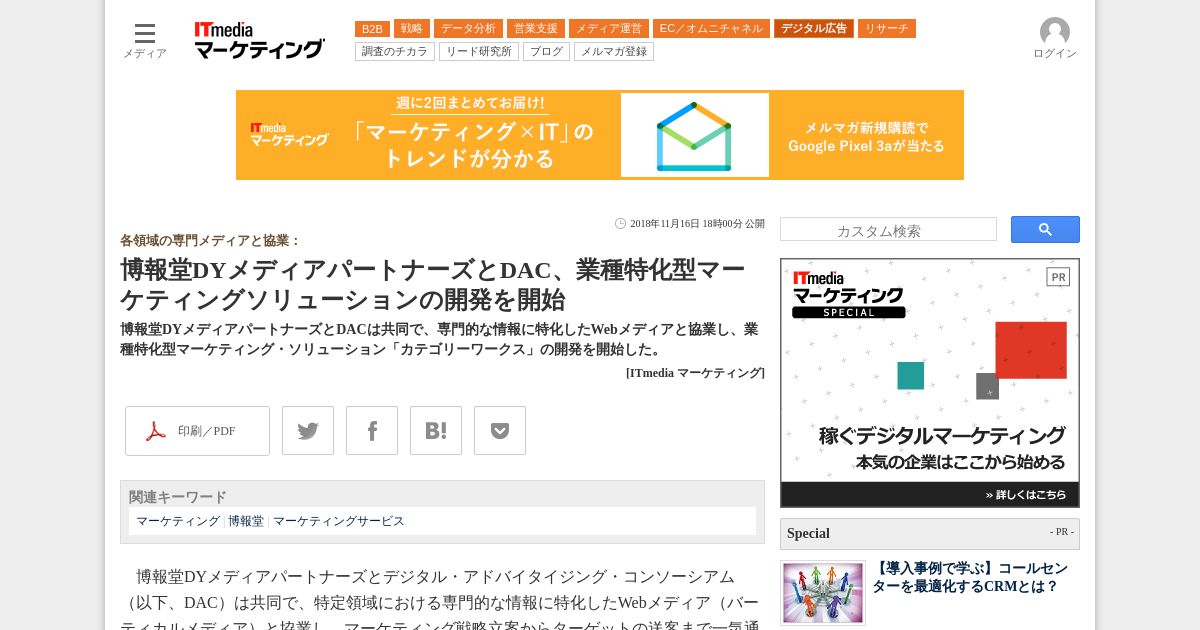Click 詳しくはこちら on the PR banner
This screenshot has width=1200, height=630.
coord(1025,495)
